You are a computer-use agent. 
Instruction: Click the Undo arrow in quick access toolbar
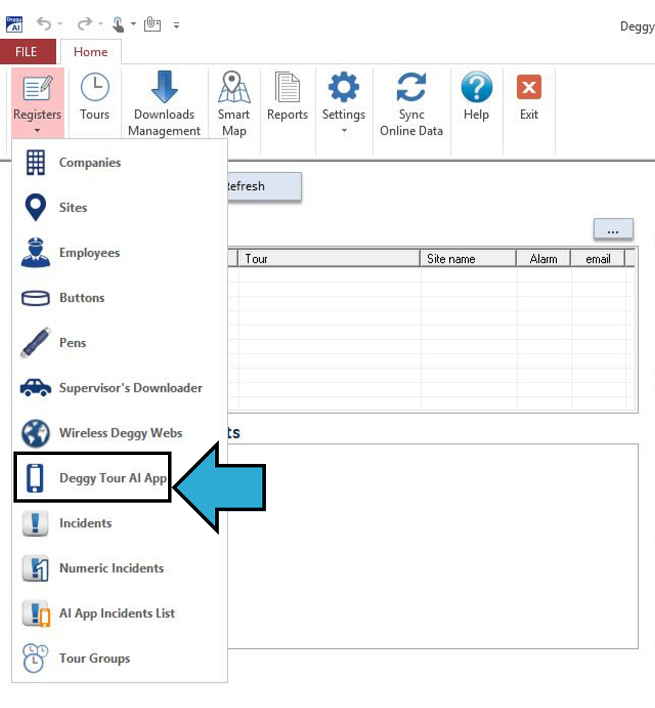44,23
